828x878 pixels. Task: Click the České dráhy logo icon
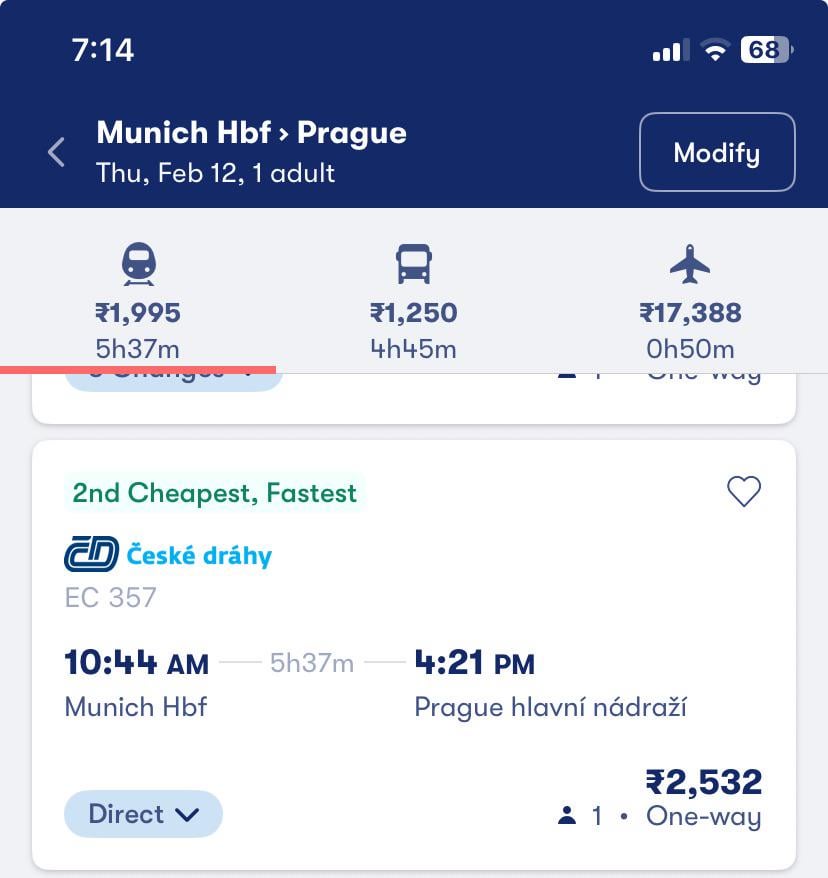[90, 554]
